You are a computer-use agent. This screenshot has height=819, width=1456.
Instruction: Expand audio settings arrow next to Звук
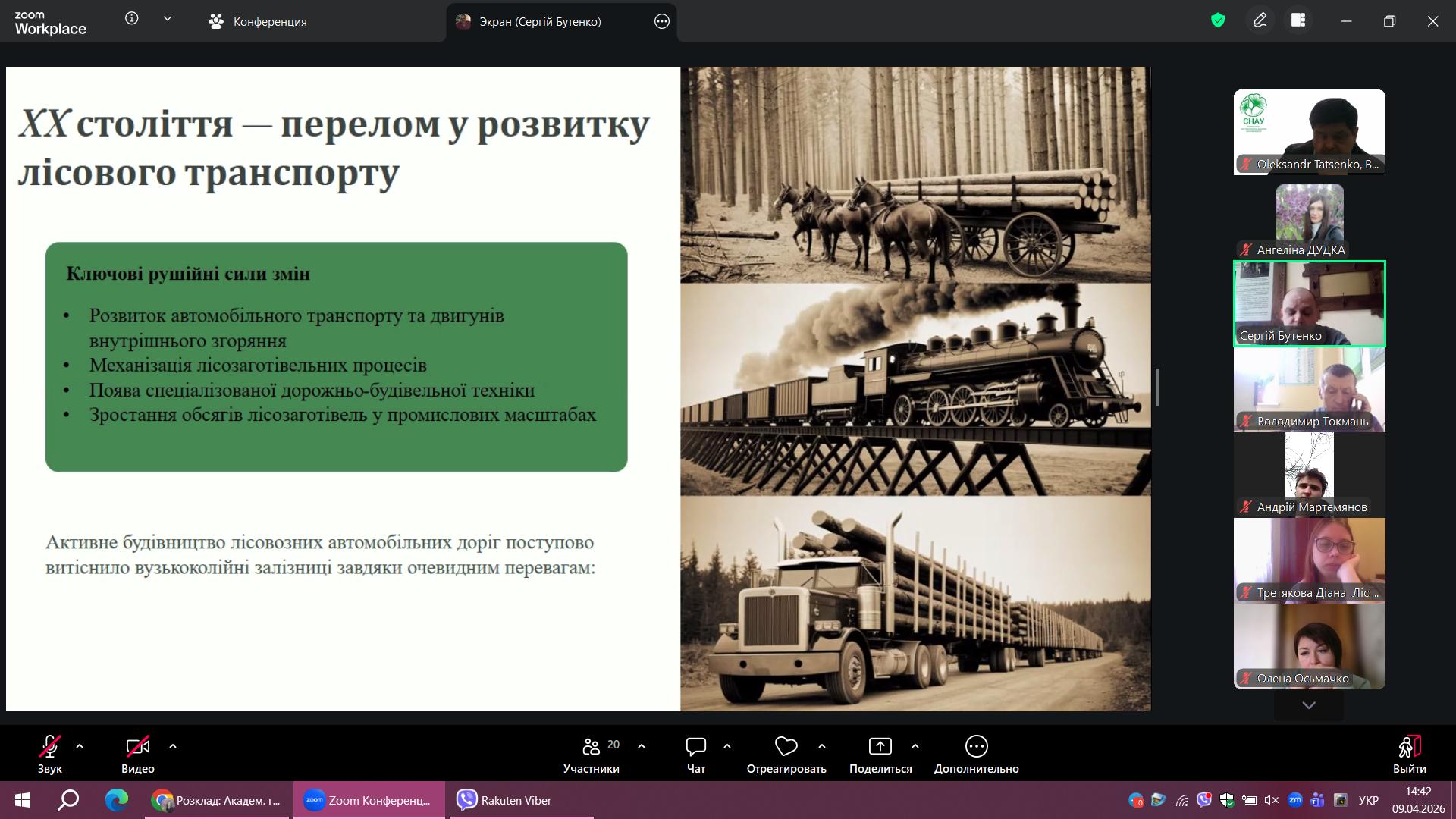click(x=80, y=747)
